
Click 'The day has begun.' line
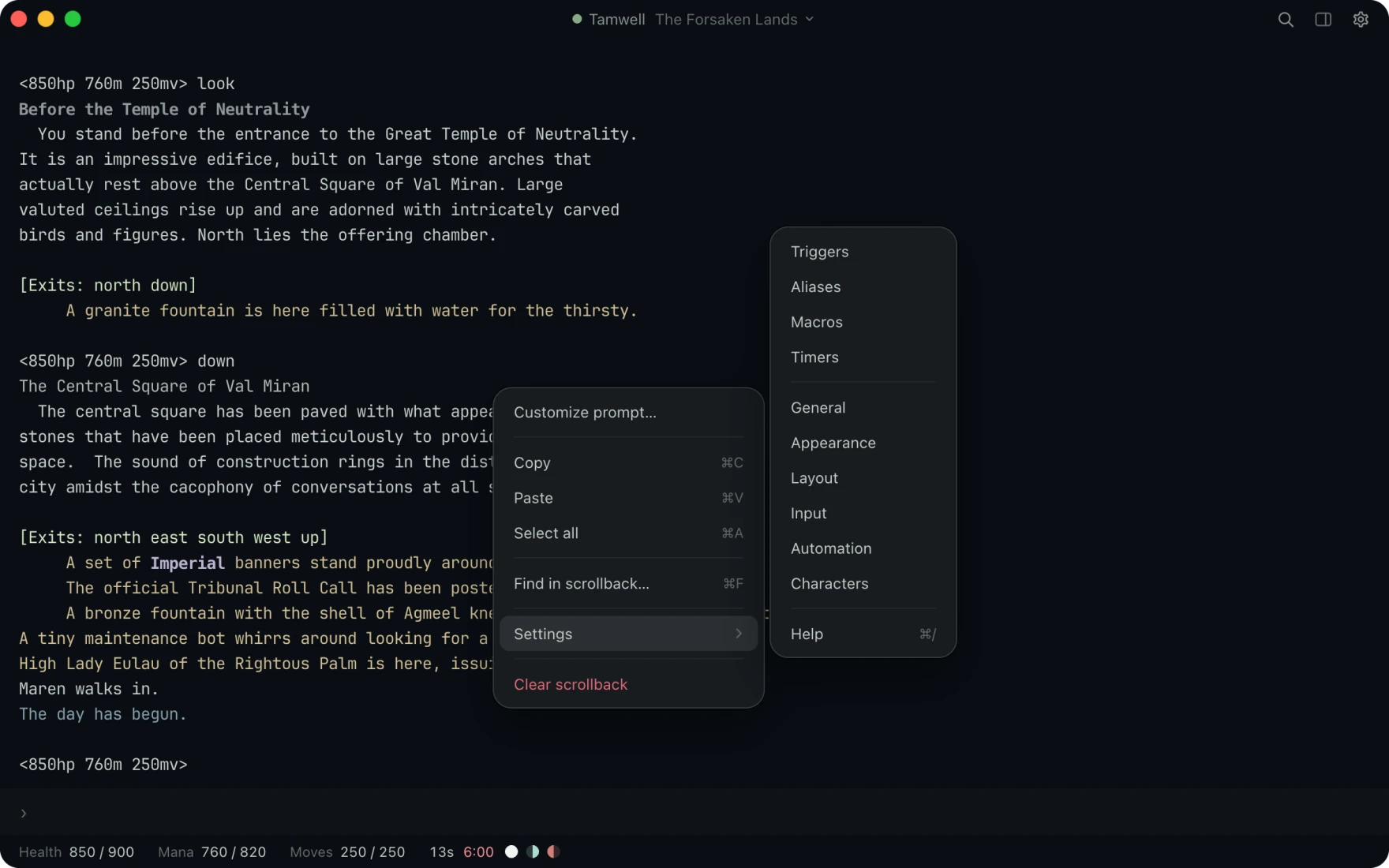coord(103,714)
